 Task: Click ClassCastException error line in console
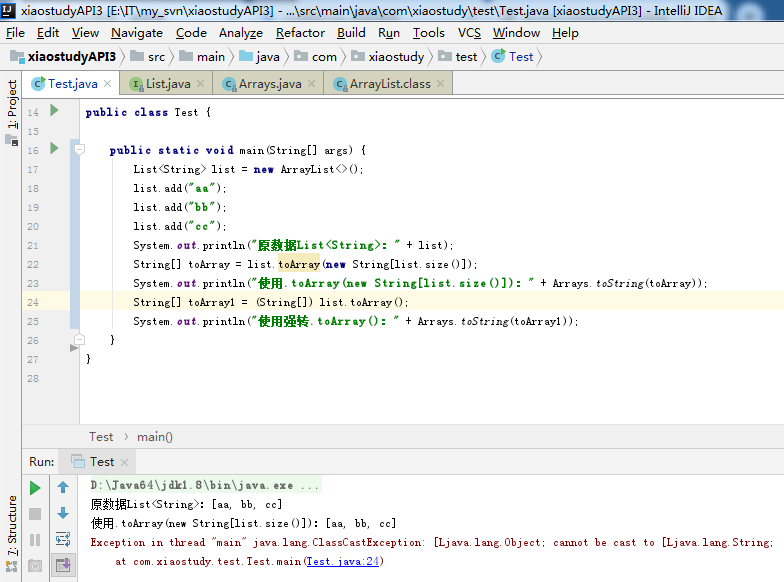[432, 542]
